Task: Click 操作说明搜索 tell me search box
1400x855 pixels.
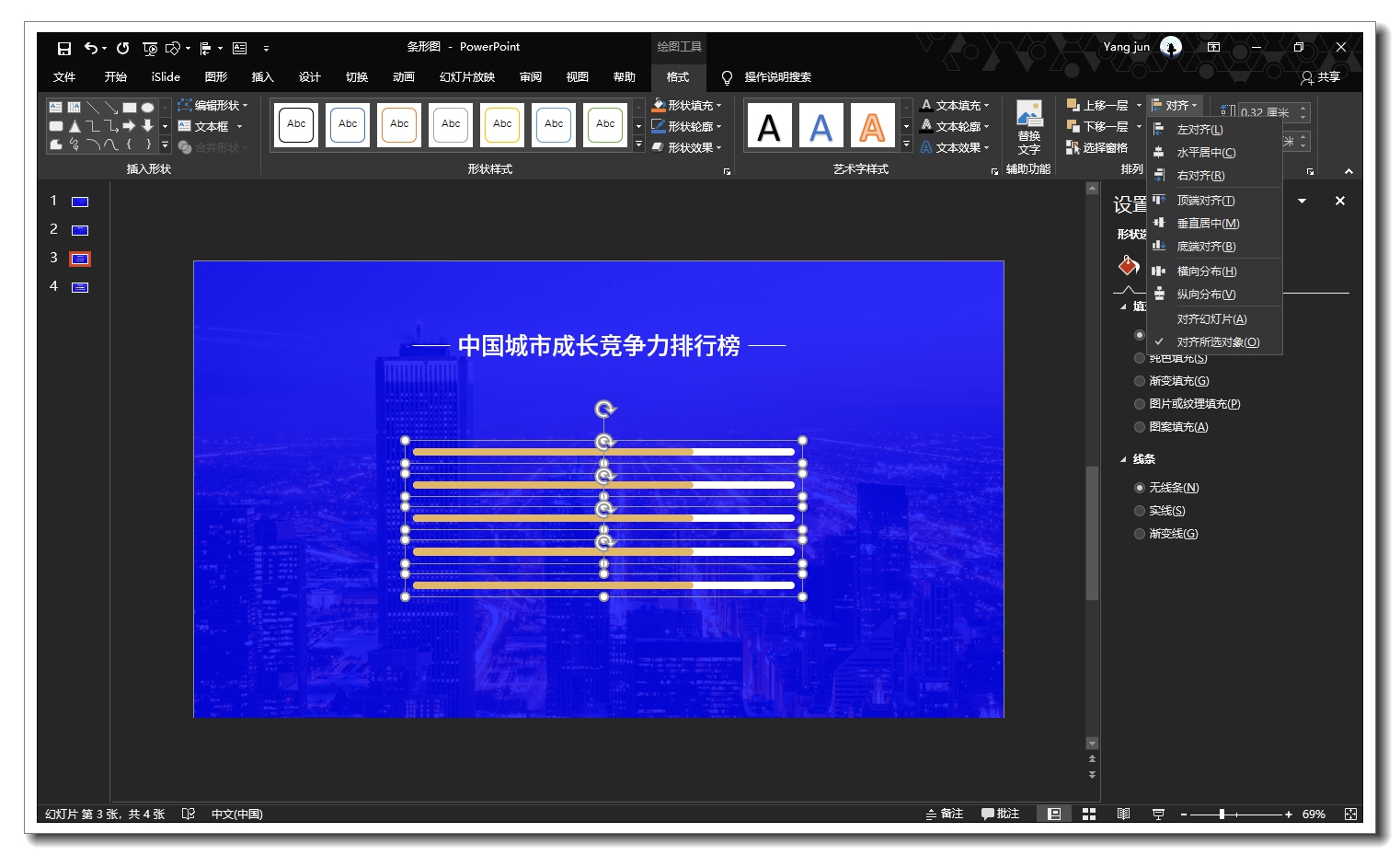Action: tap(777, 77)
